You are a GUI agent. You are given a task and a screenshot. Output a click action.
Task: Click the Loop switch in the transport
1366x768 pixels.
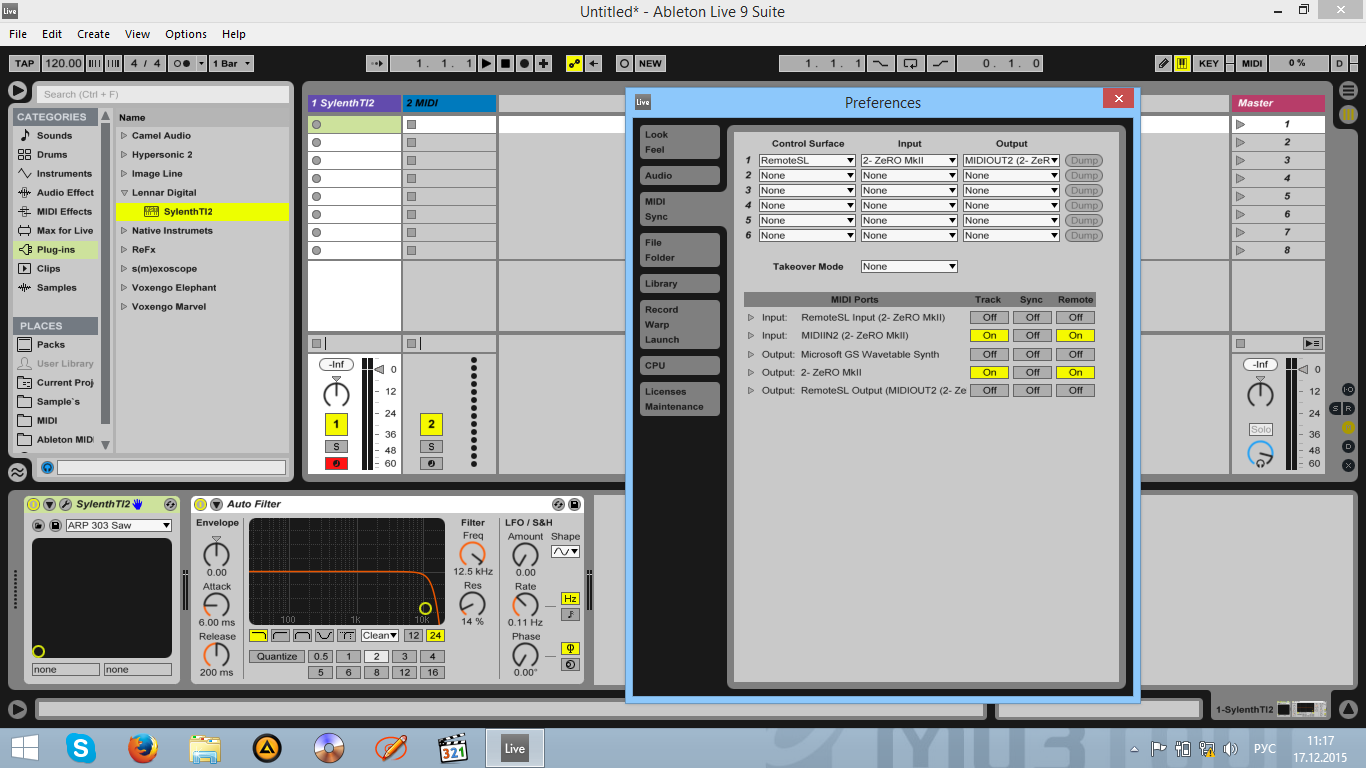tap(909, 63)
